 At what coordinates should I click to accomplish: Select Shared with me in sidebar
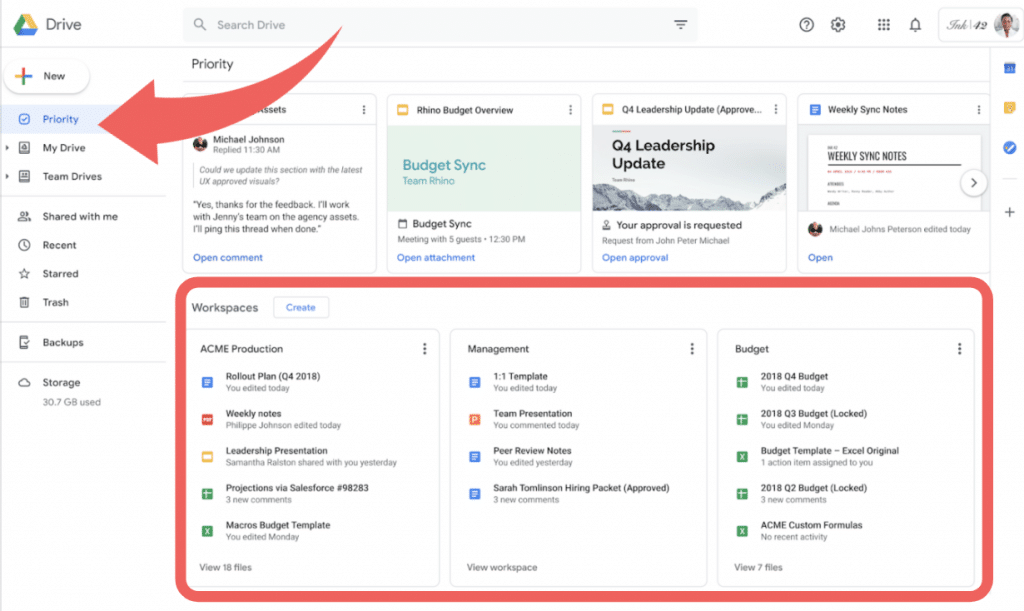(x=79, y=216)
